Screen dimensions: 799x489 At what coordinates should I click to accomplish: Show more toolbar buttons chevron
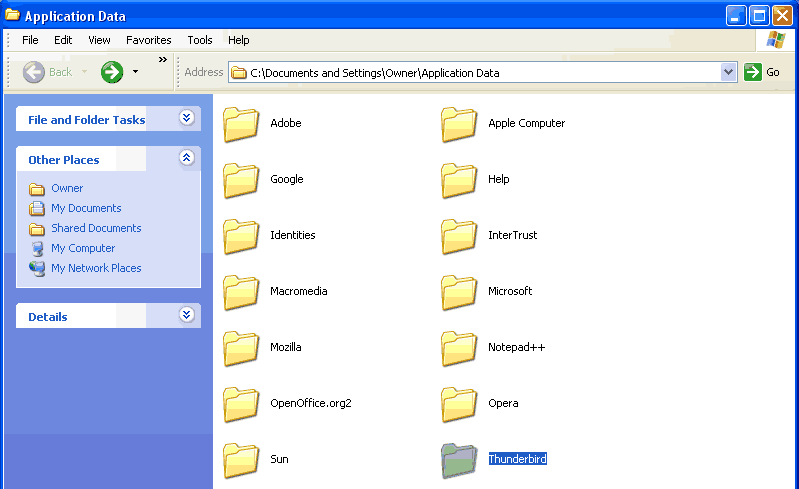point(163,60)
